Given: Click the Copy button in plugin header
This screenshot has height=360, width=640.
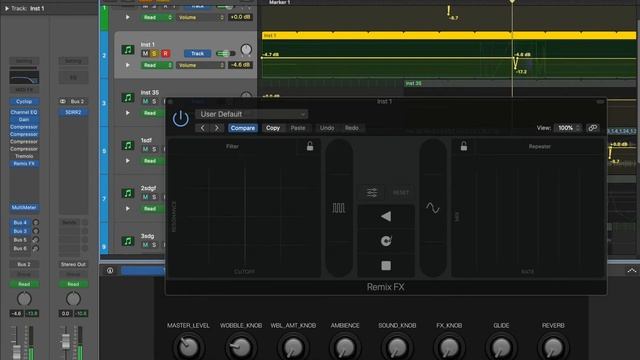Looking at the screenshot, I should click(273, 128).
